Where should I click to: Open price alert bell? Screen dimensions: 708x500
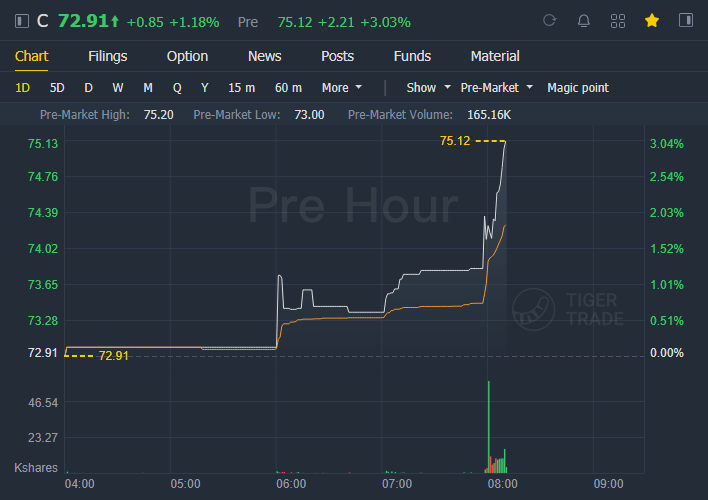[584, 21]
